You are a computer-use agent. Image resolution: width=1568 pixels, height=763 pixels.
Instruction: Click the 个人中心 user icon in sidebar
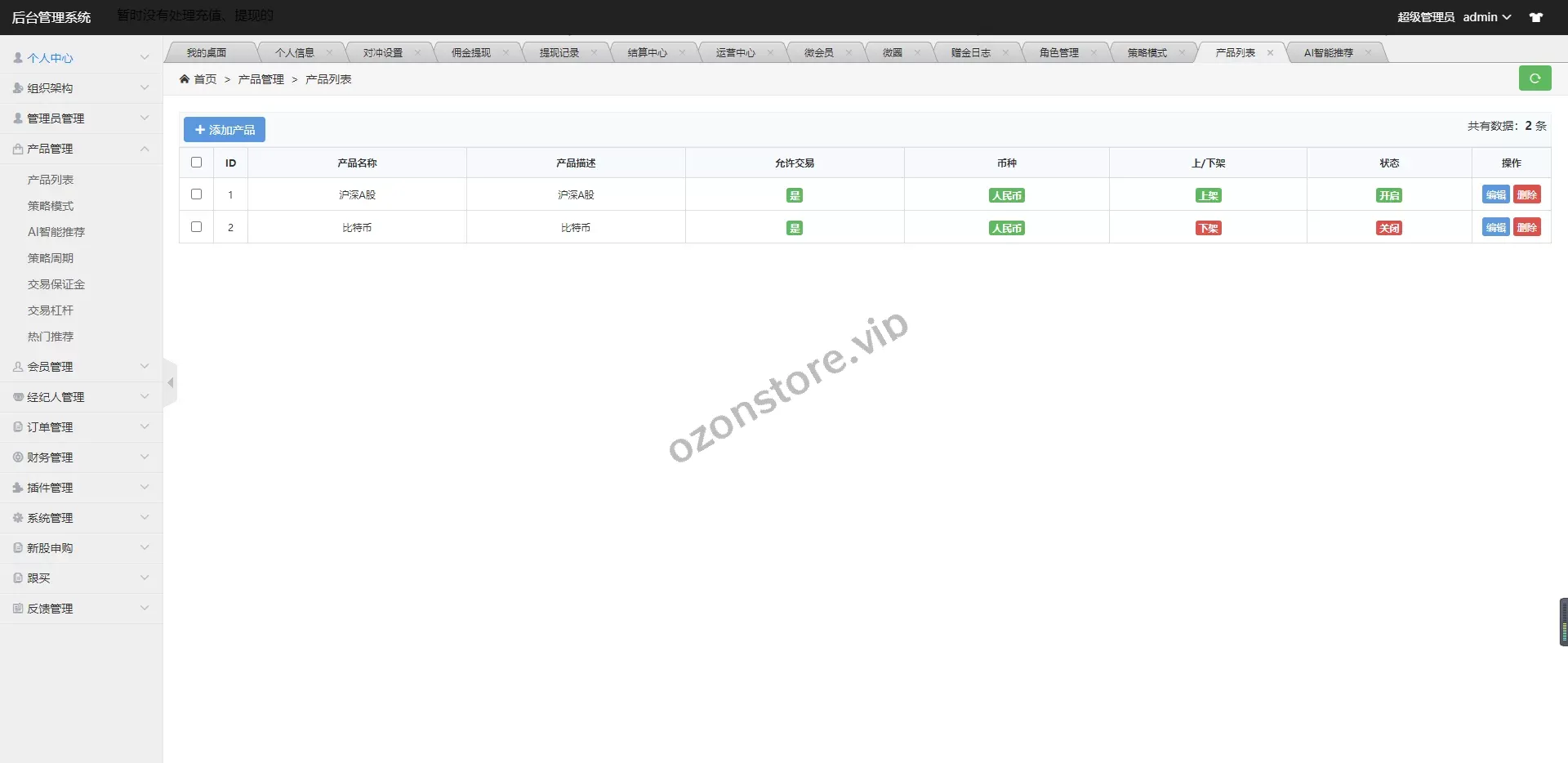(18, 58)
